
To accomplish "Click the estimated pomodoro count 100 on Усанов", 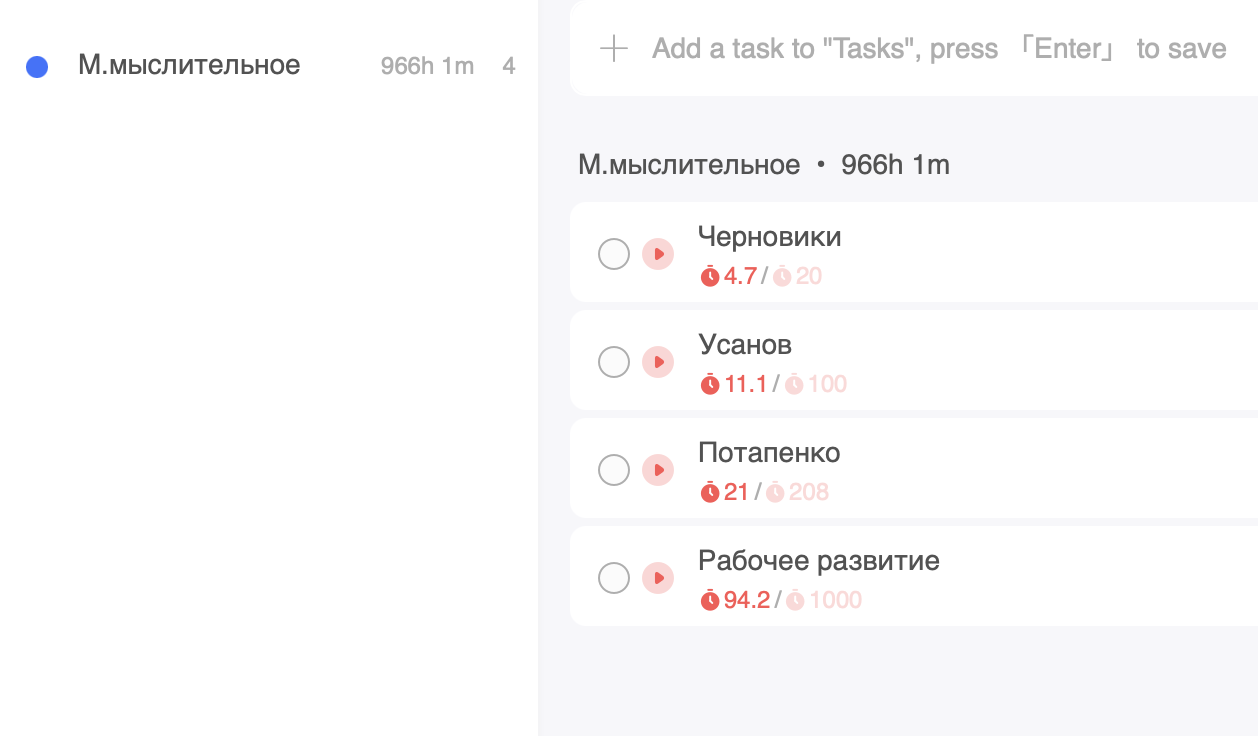I will [x=827, y=384].
